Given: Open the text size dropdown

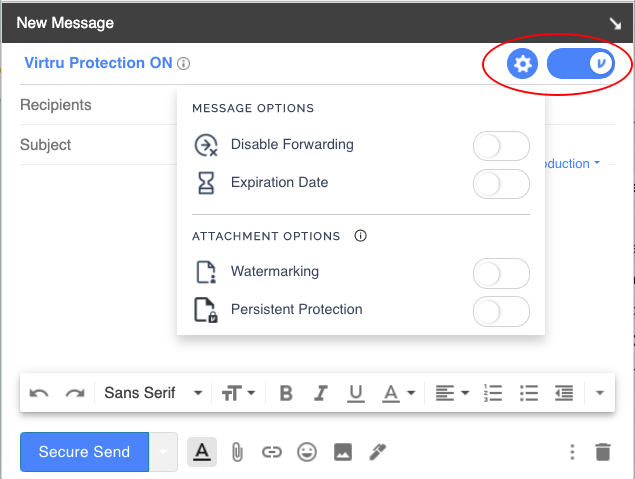Looking at the screenshot, I should (x=239, y=393).
